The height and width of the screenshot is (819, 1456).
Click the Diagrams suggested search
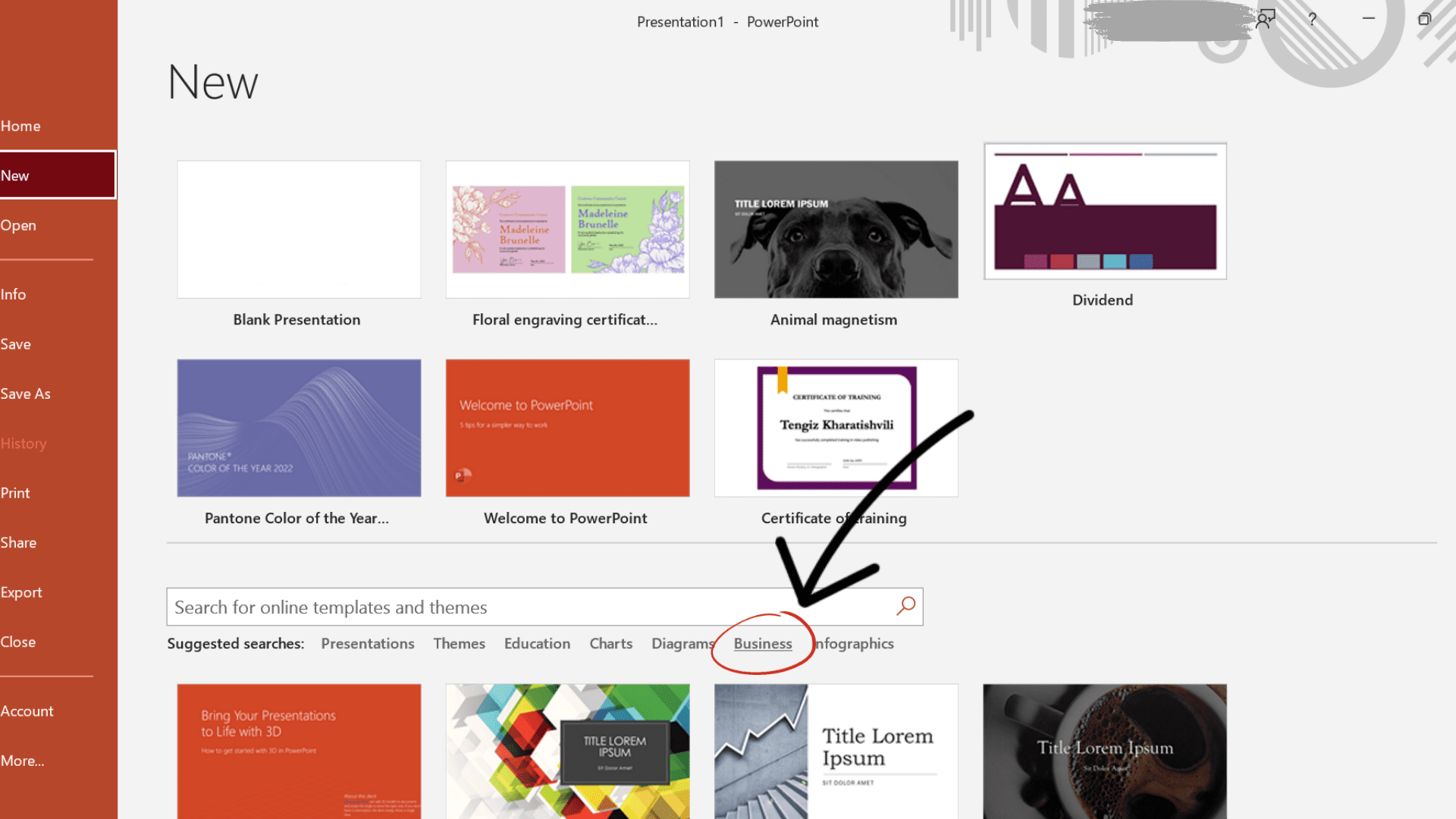pyautogui.click(x=683, y=643)
